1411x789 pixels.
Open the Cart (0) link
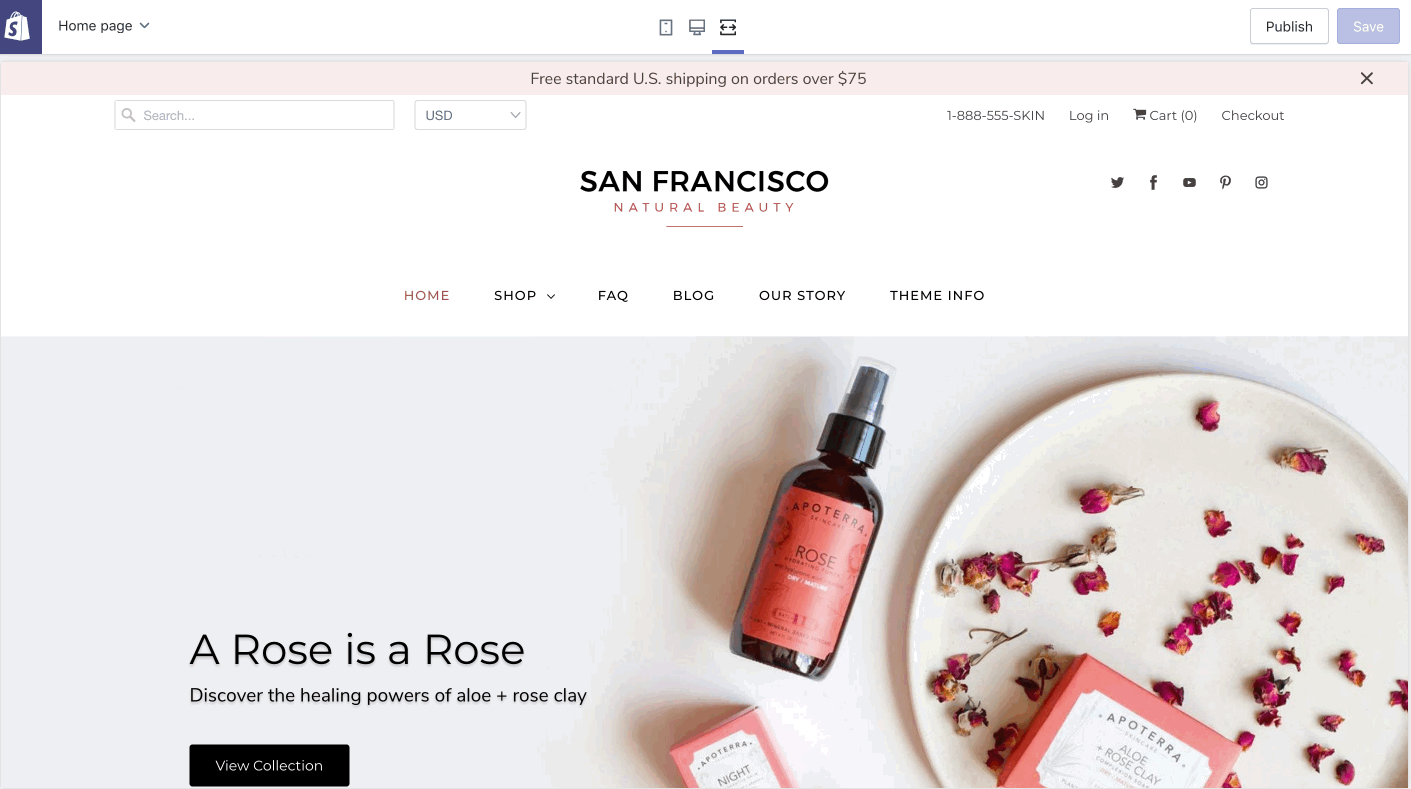point(1165,115)
